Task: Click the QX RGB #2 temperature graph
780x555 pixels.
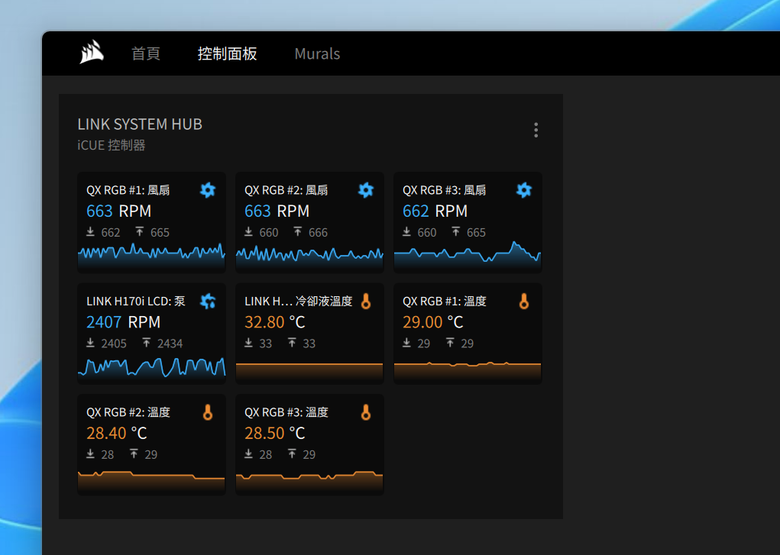Action: tap(152, 481)
